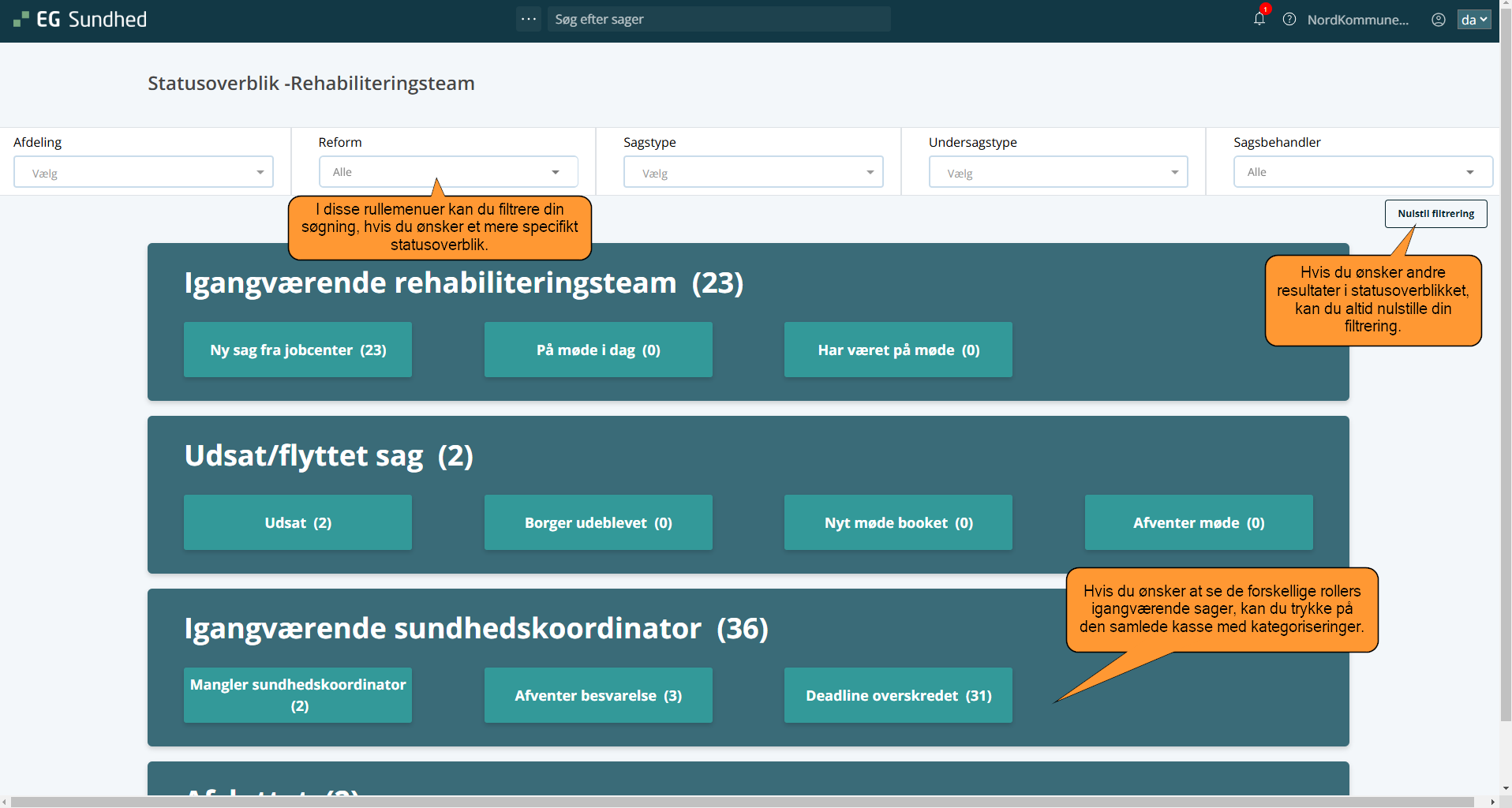
Task: Open the user profile icon
Action: click(x=1439, y=20)
